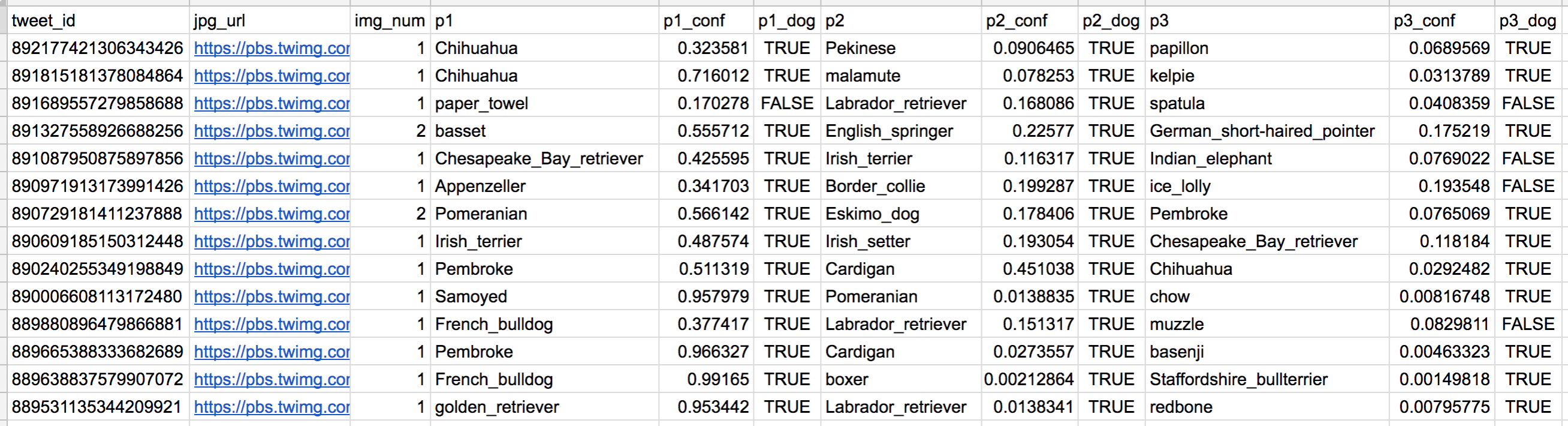Open the link in the golden_retriever row
Viewport: 1568px width, 426px height.
coord(272,407)
